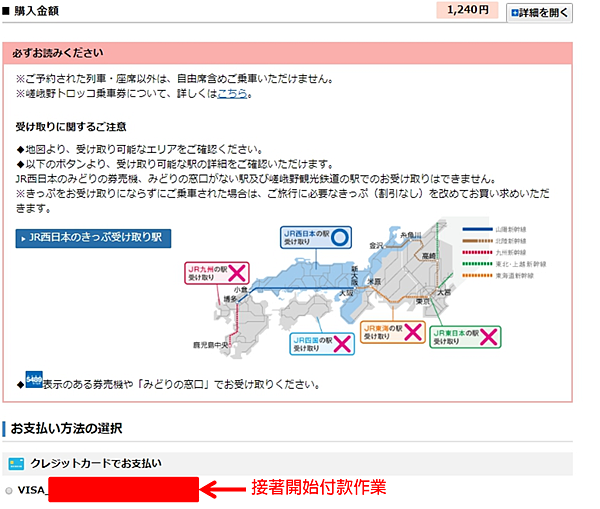Click the 北陸新幹線 legend entry
The image size is (600, 509).
494,241
